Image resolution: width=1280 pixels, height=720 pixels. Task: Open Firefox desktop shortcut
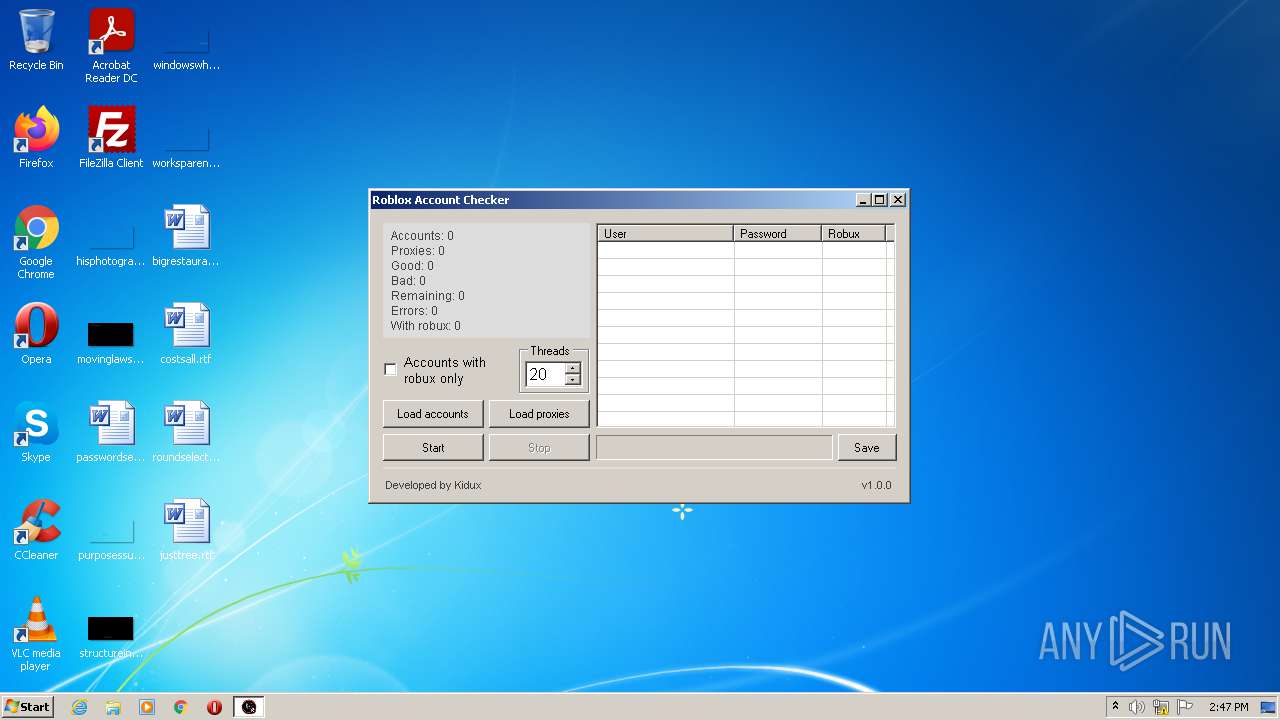pyautogui.click(x=36, y=137)
